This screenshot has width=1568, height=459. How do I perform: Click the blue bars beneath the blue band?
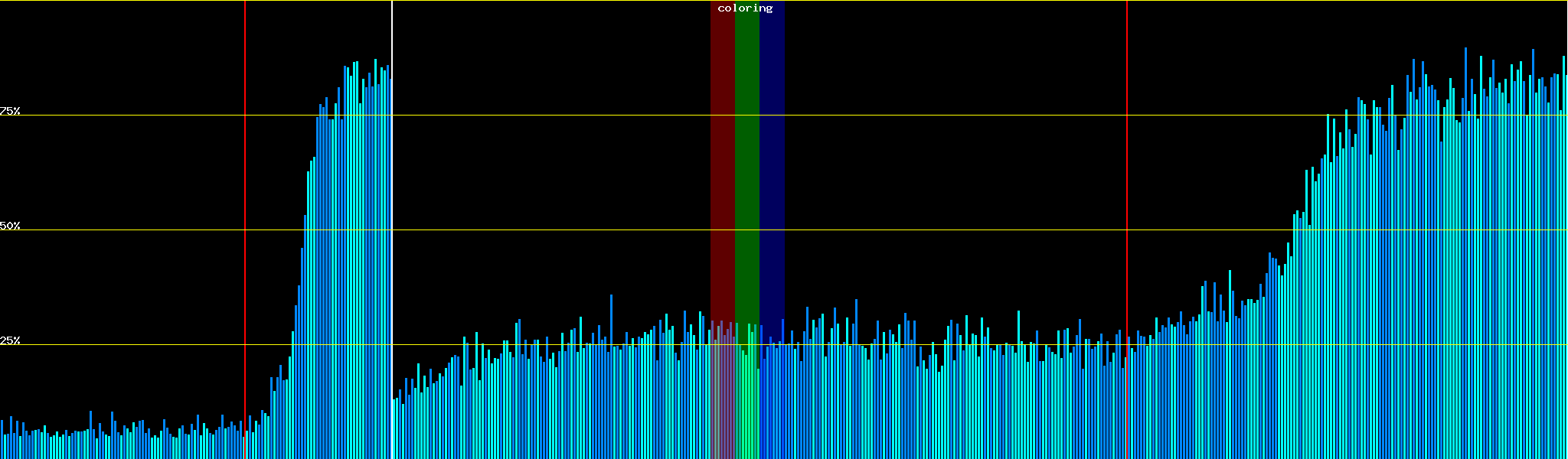(772, 405)
